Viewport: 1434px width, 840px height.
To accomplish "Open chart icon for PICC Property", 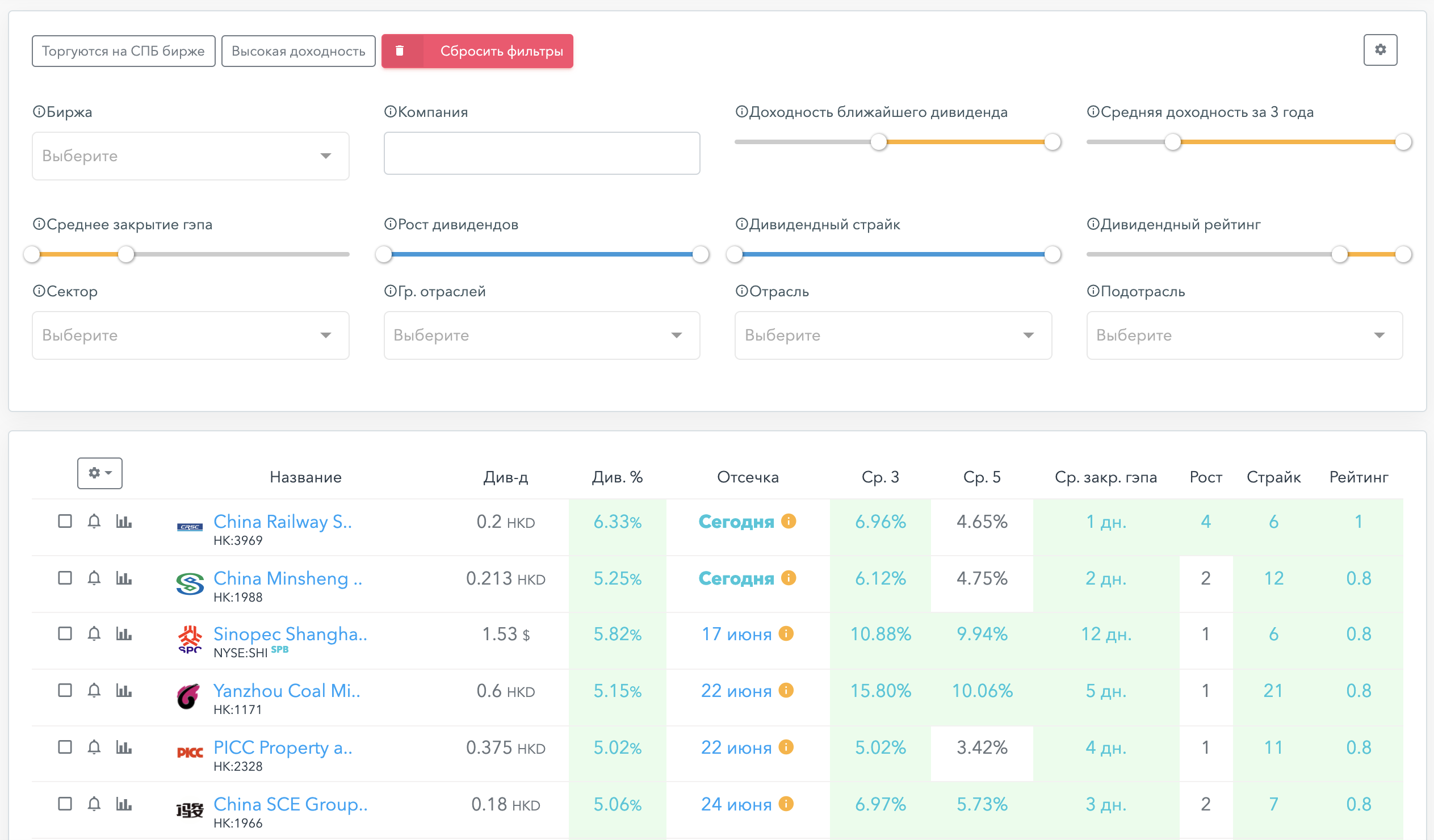I will tap(124, 747).
